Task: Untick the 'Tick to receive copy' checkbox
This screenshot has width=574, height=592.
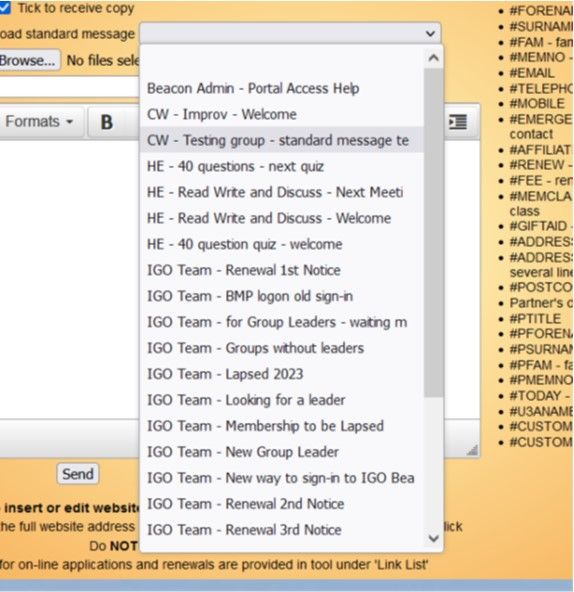Action: click(5, 8)
